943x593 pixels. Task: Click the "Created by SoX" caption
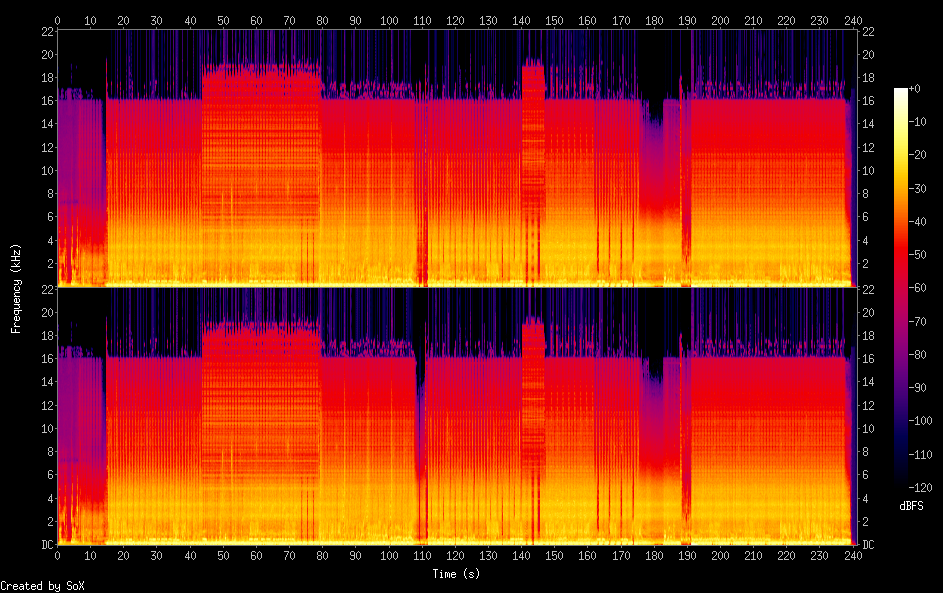tap(42, 586)
